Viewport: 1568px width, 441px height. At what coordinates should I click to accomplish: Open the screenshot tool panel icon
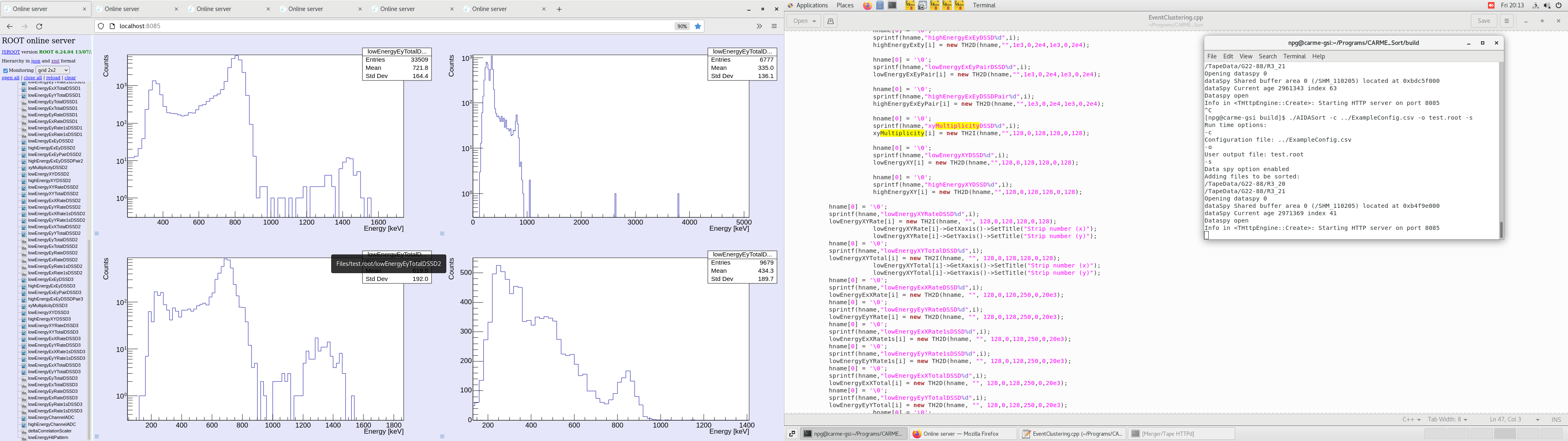coord(922,5)
